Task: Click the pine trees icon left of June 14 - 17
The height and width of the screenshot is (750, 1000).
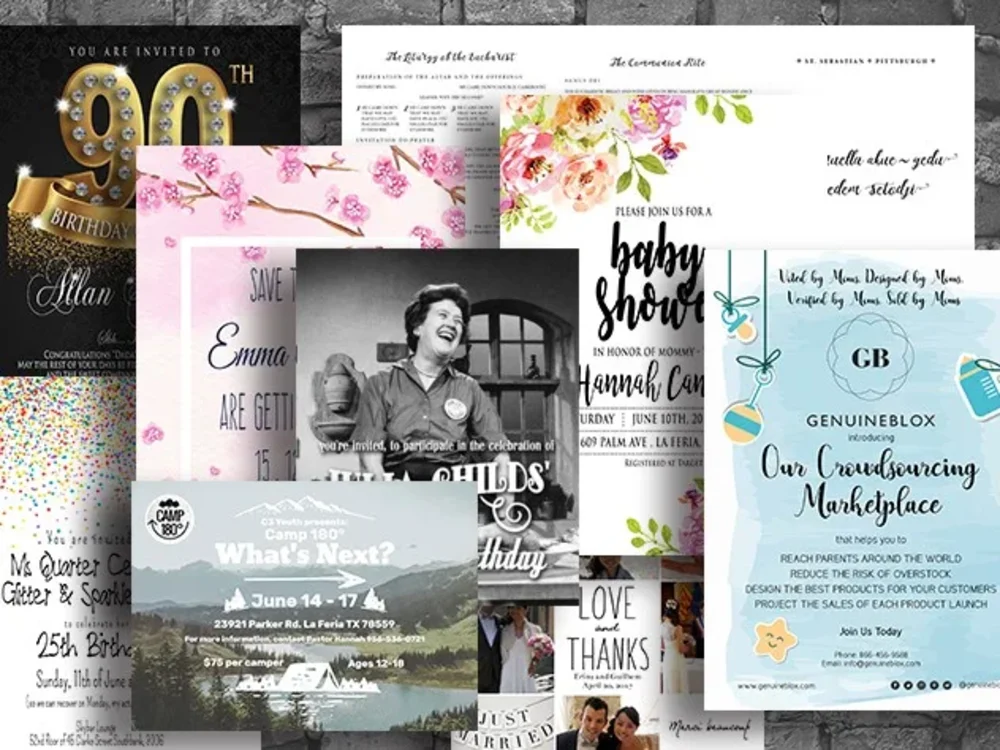Action: click(x=235, y=600)
